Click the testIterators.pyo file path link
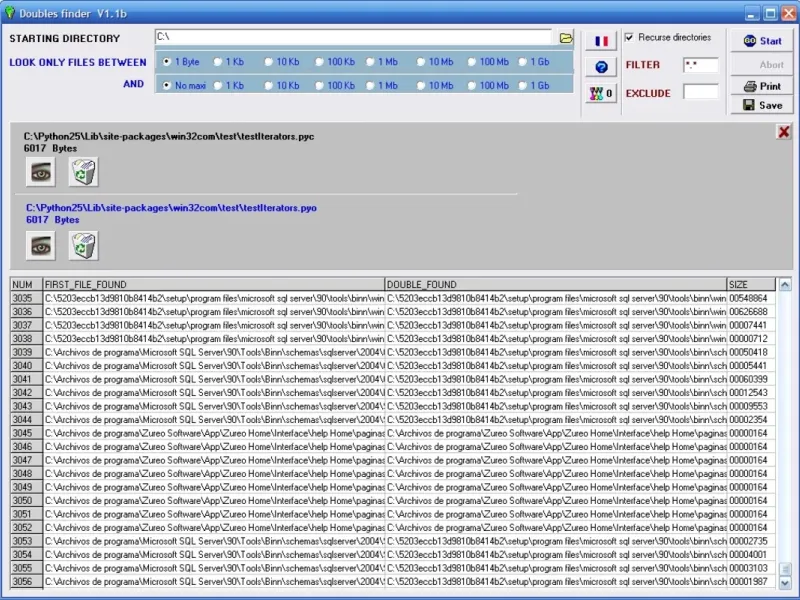The image size is (800, 600). click(x=171, y=208)
